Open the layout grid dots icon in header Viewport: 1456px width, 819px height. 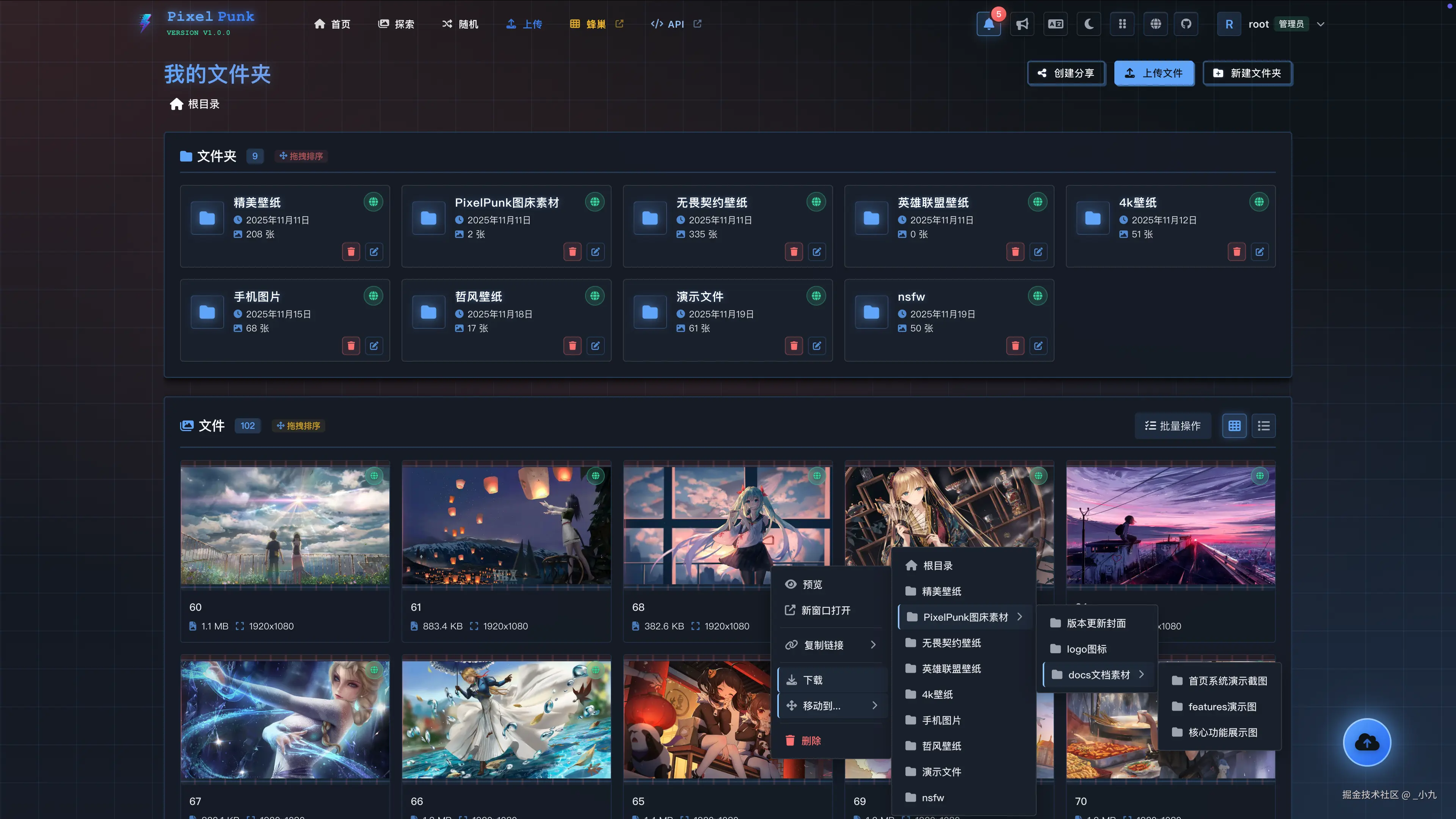(1122, 24)
